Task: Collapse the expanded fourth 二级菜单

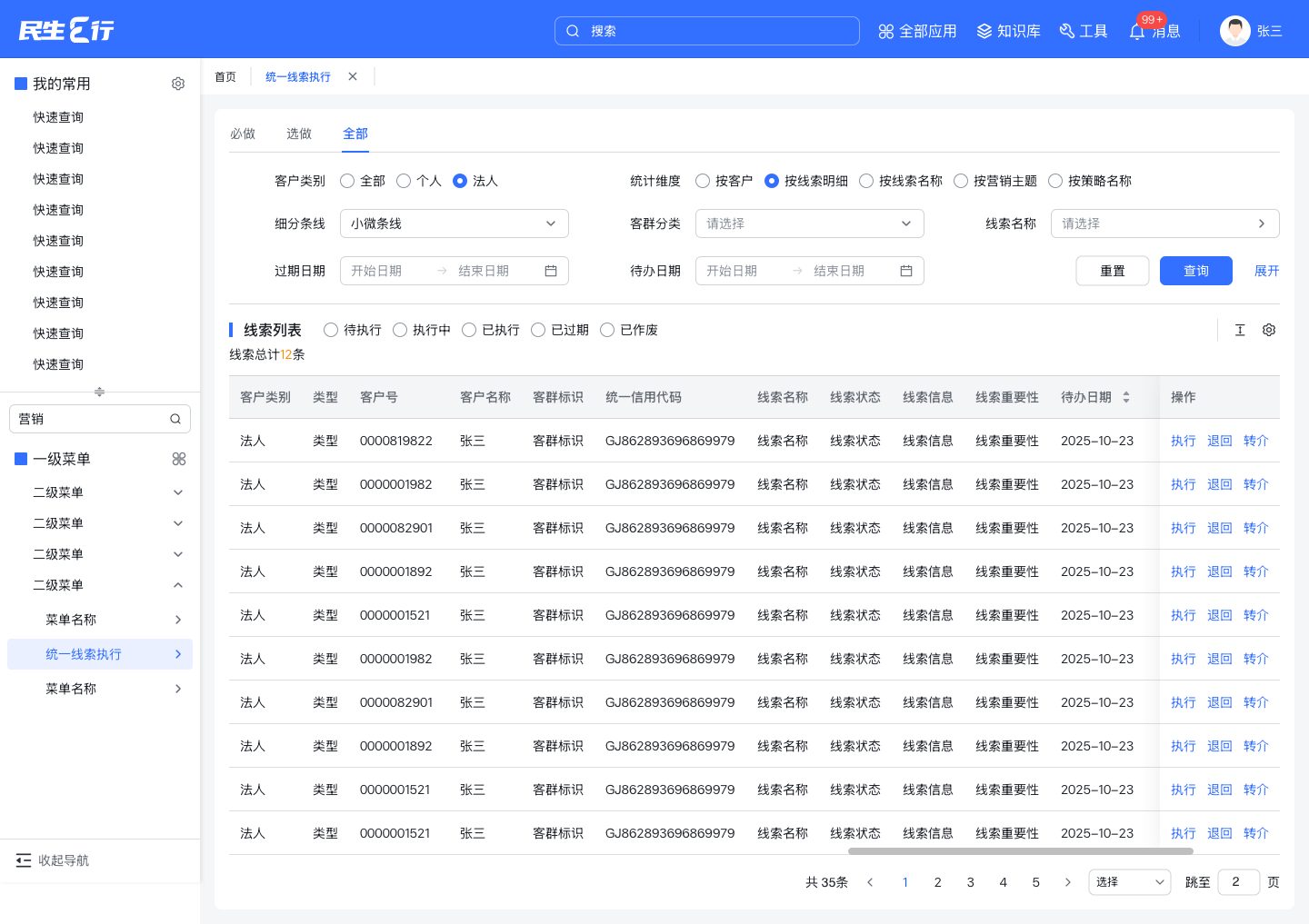Action: point(178,585)
